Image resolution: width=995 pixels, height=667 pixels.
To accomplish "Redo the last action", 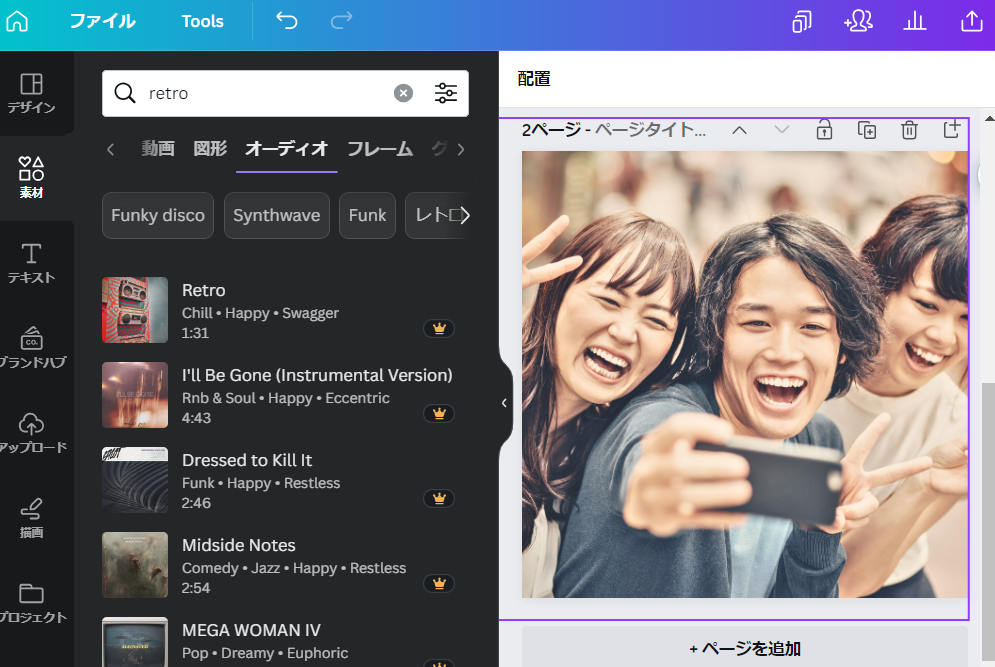I will click(x=341, y=21).
